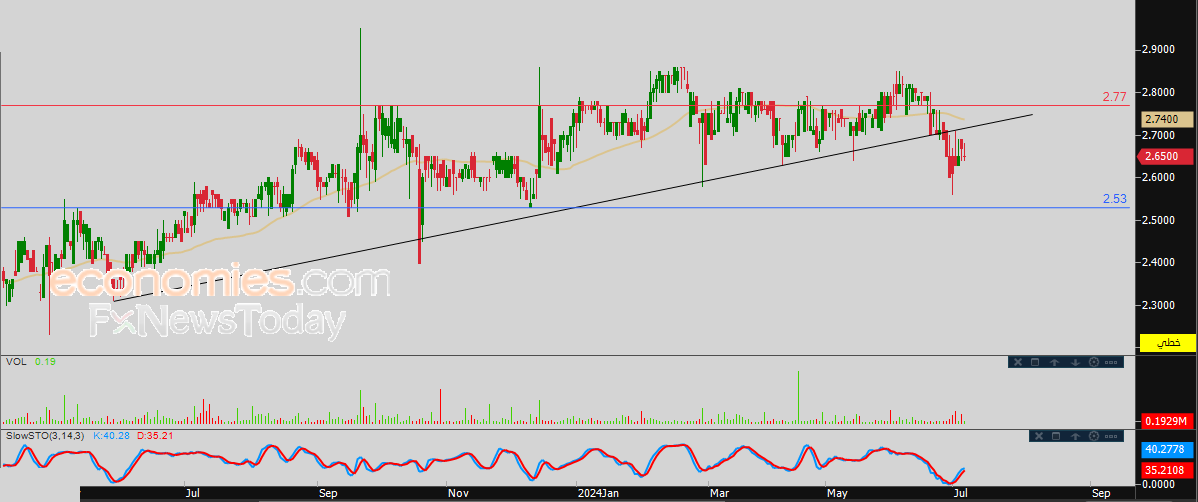
Task: Select the 2.7400 moving average price tag
Action: click(x=1167, y=119)
